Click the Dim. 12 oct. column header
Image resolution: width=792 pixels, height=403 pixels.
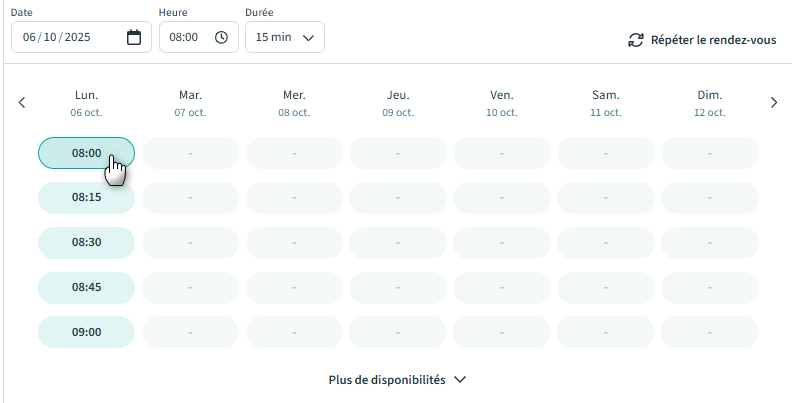click(710, 103)
